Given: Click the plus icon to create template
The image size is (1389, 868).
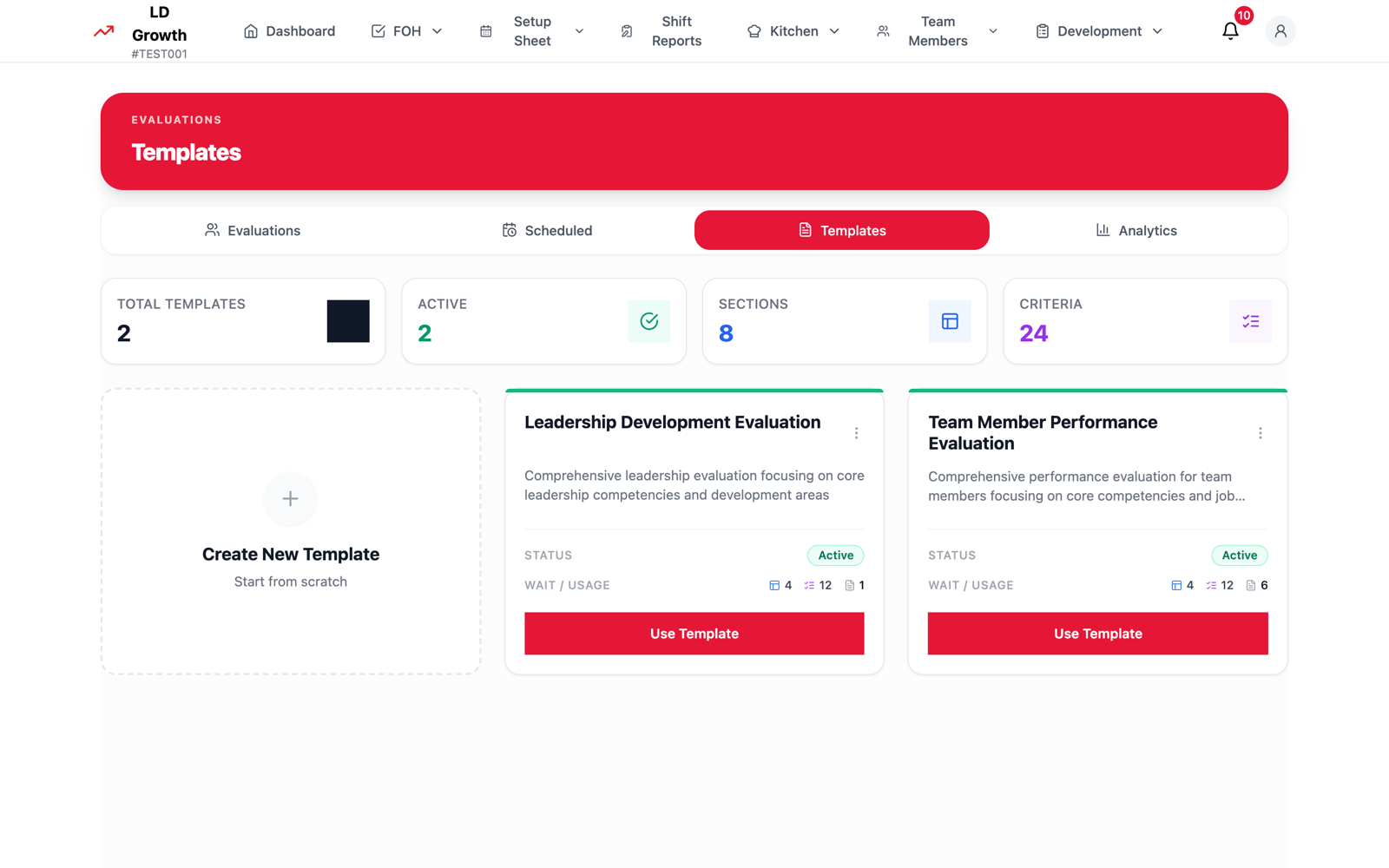Looking at the screenshot, I should tap(291, 499).
